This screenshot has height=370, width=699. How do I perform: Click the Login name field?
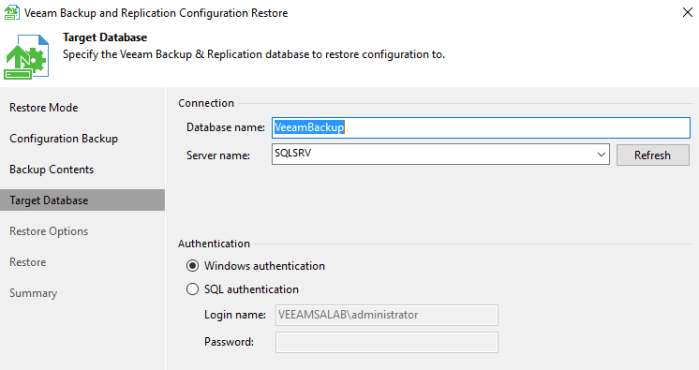pos(387,315)
